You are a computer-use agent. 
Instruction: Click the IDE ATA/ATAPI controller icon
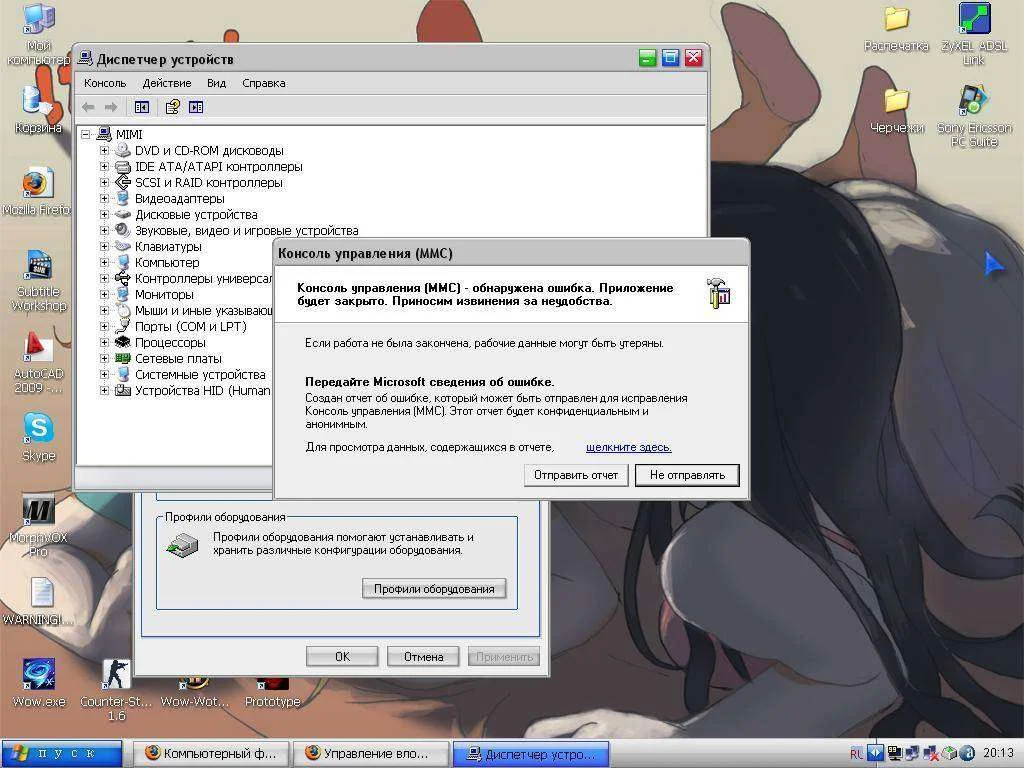[x=123, y=167]
